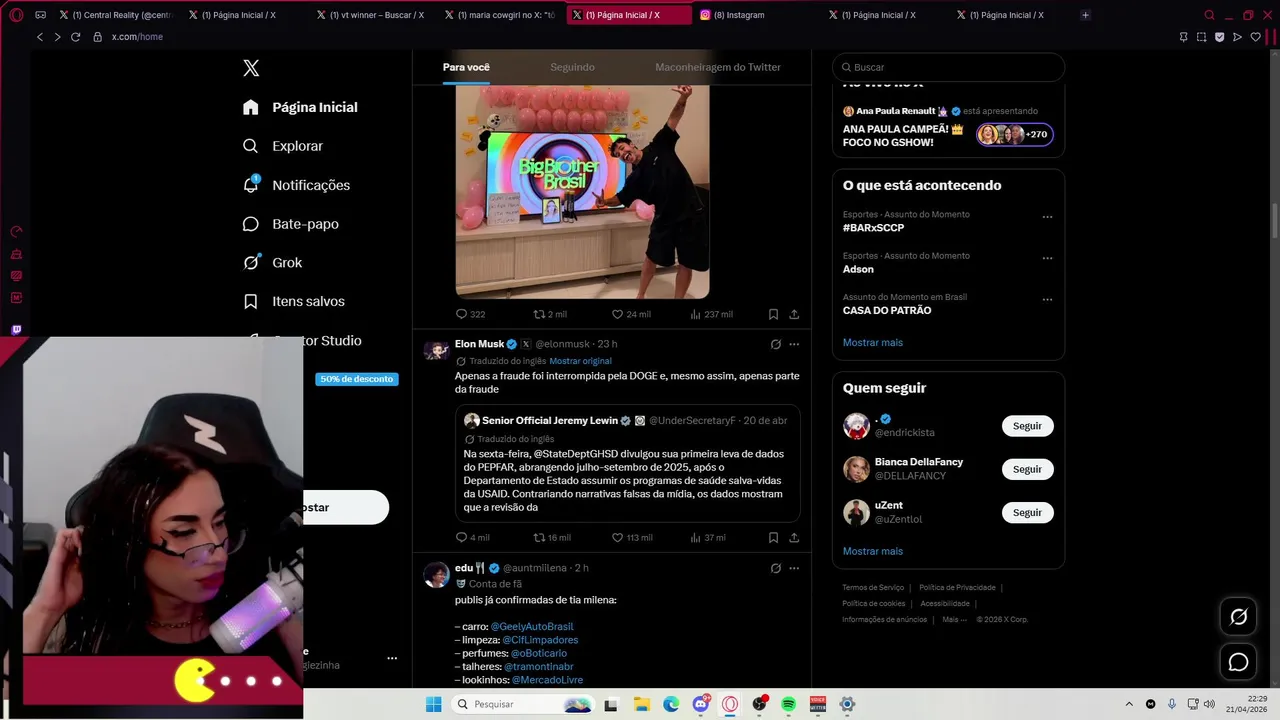Image resolution: width=1280 pixels, height=720 pixels.
Task: Open the Big Brother Brasil photo
Action: 582,190
